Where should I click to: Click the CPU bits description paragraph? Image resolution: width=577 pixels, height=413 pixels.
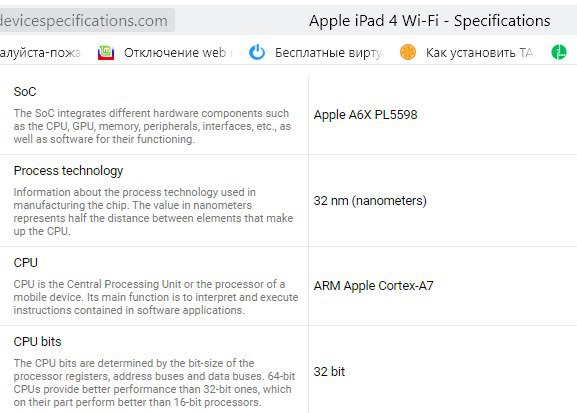coord(155,383)
